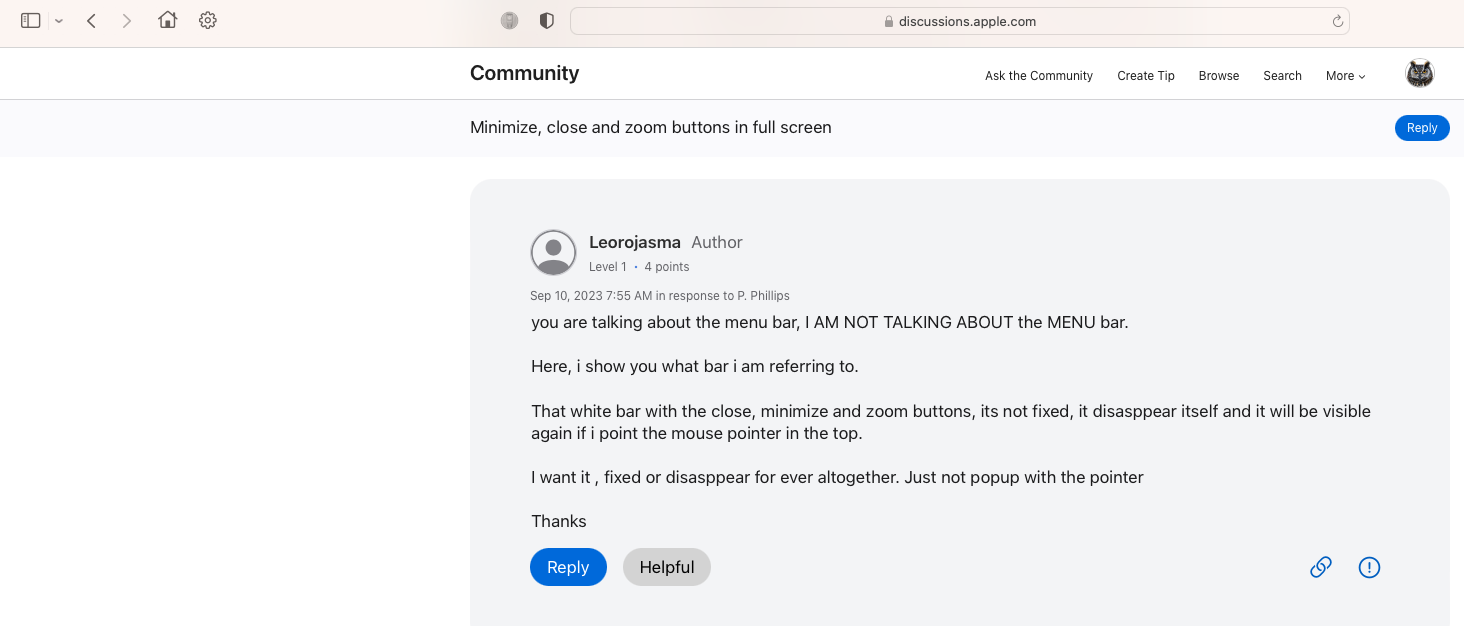Go back to the previous page
Screen dimensions: 1464x626
coord(91,20)
